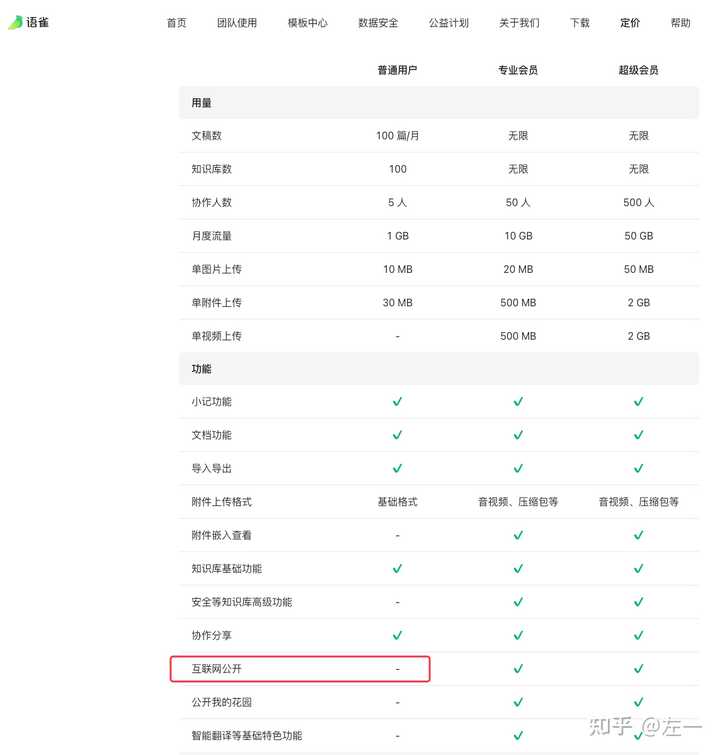
Task: Click the Yuque bird logo icon
Action: pyautogui.click(x=15, y=22)
